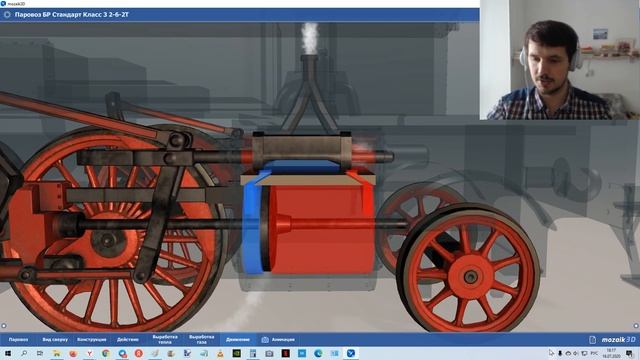Screen dimensions: 640x360
Task: Open the red-black square taskbar app
Action: tap(285, 353)
